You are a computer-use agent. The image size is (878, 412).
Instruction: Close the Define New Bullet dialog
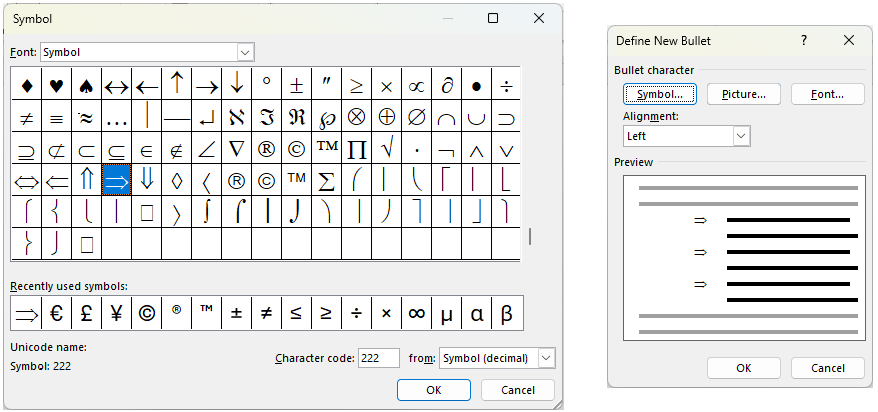(x=849, y=40)
